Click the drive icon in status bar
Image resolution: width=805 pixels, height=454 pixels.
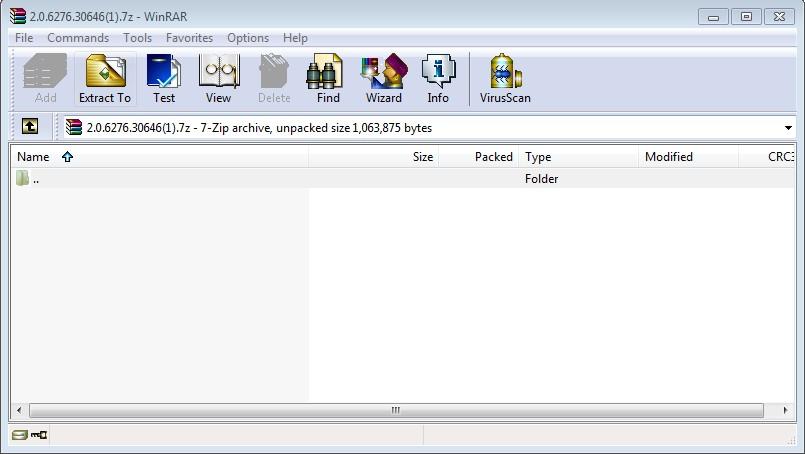coord(20,435)
